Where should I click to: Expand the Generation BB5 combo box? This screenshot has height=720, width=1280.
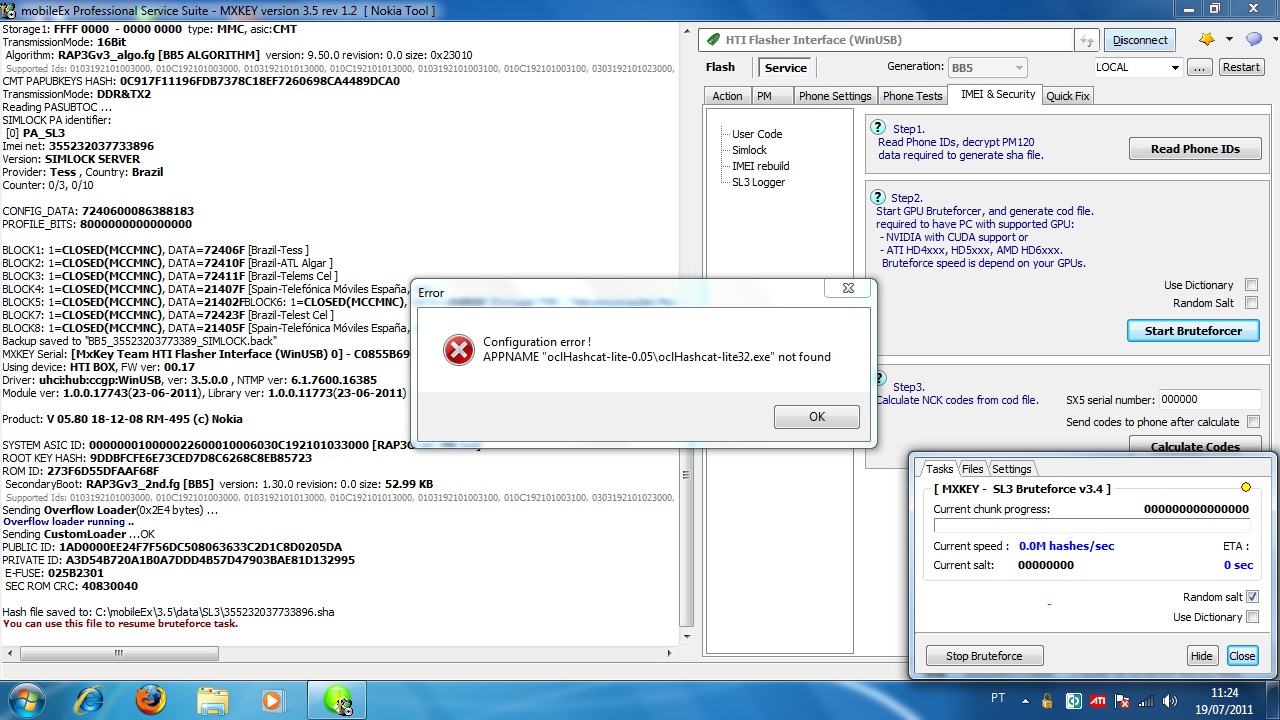[1018, 68]
